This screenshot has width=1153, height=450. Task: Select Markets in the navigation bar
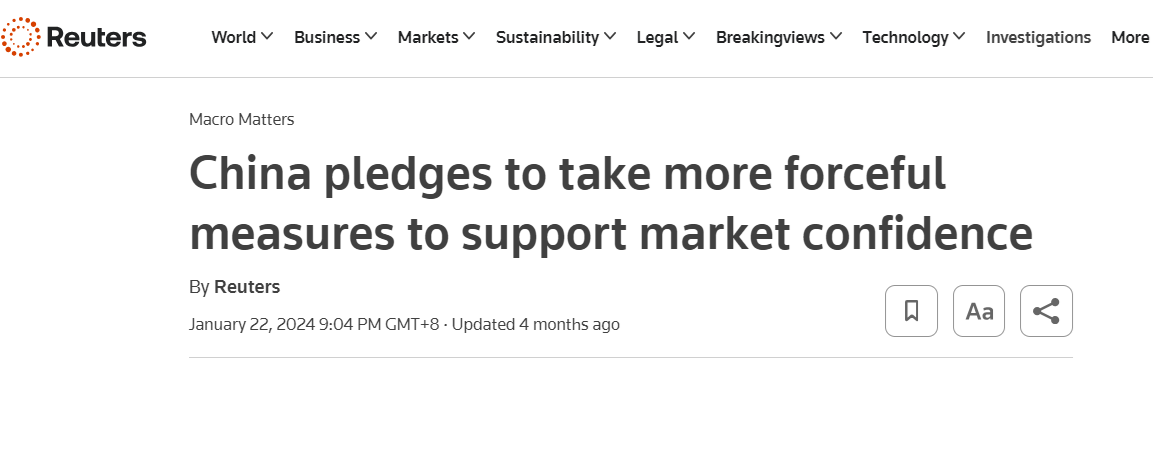click(x=428, y=37)
